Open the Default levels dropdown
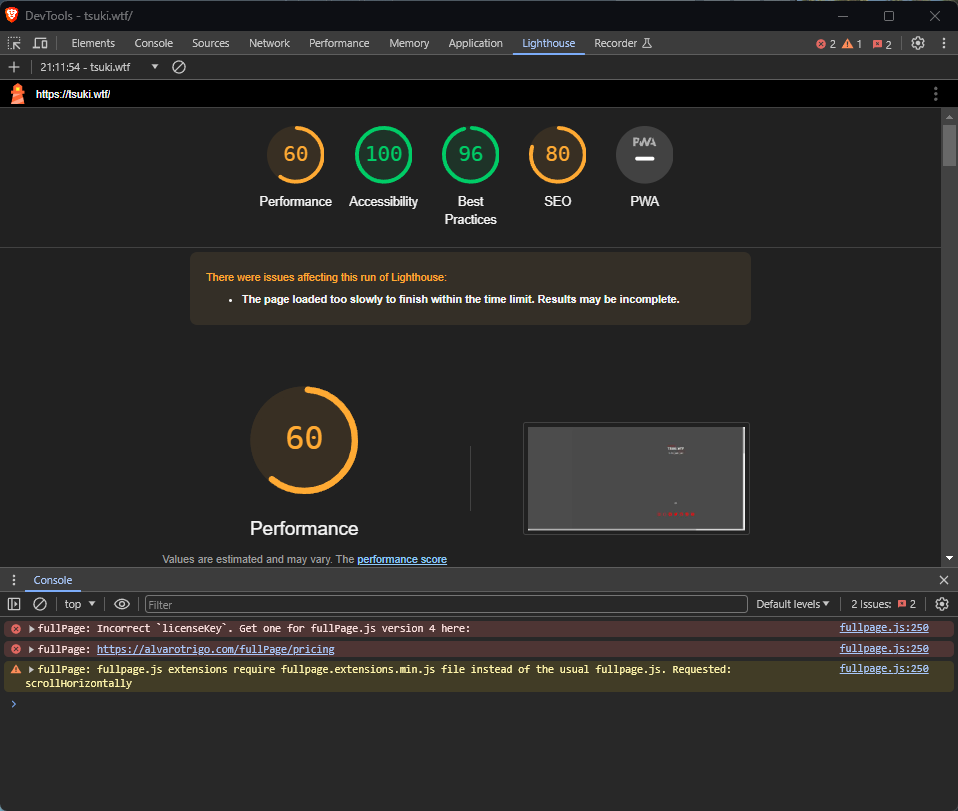Screen dimensions: 958x811 pyautogui.click(x=793, y=604)
